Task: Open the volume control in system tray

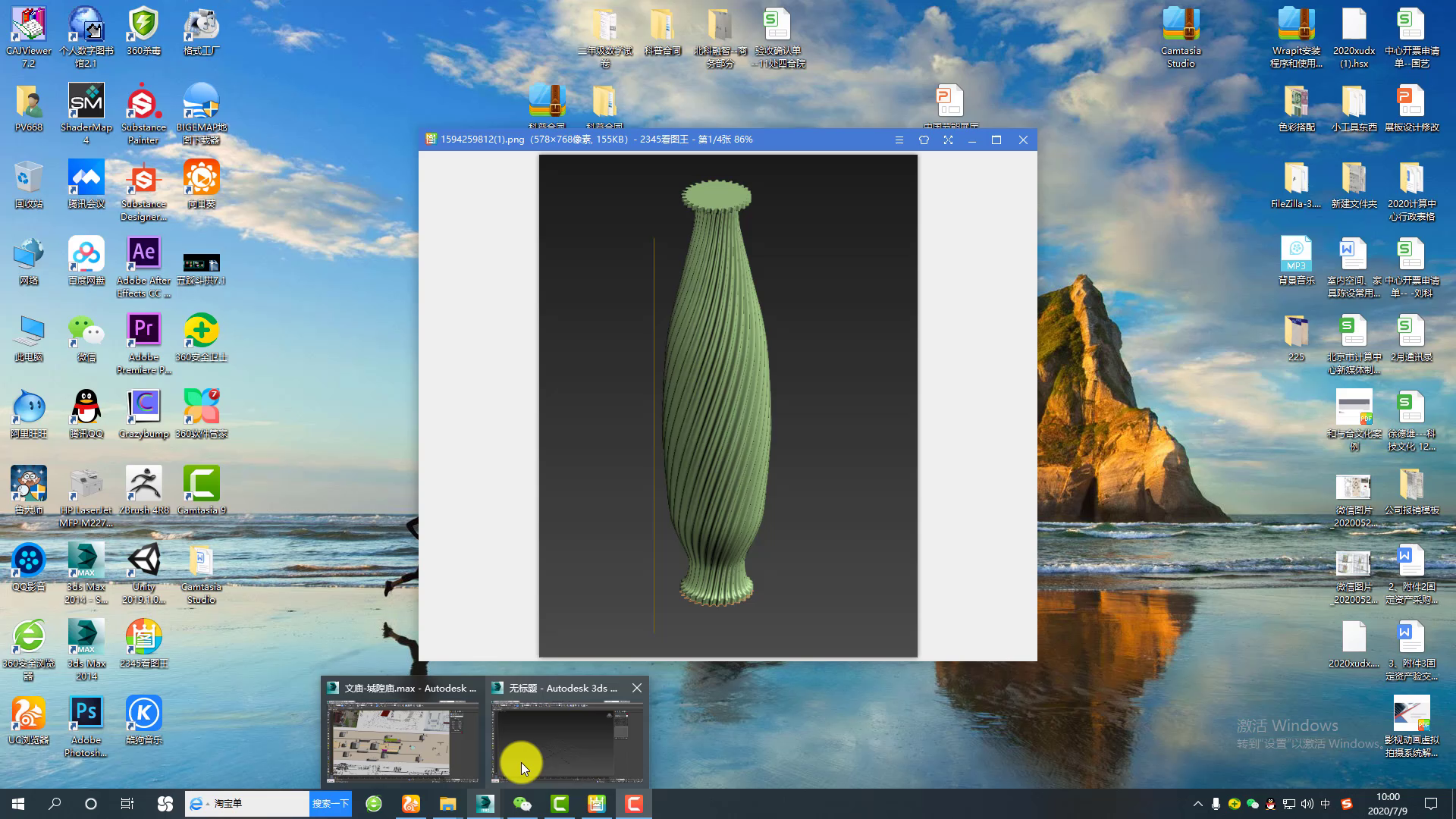Action: 1307,804
